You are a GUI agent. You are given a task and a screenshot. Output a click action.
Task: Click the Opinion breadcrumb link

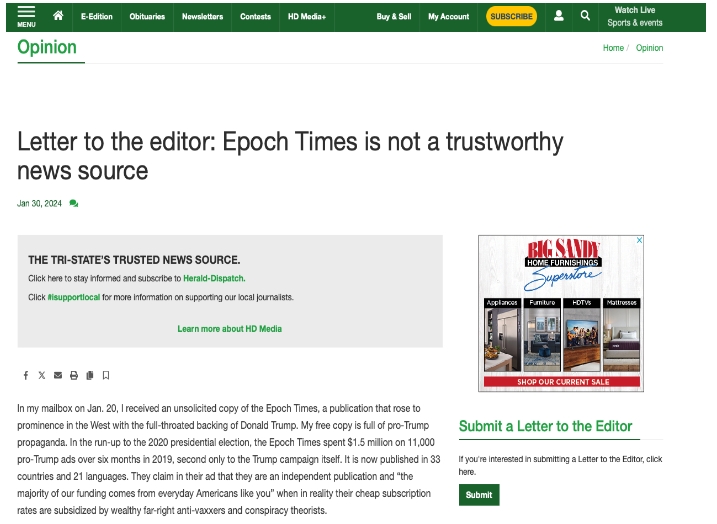[649, 48]
